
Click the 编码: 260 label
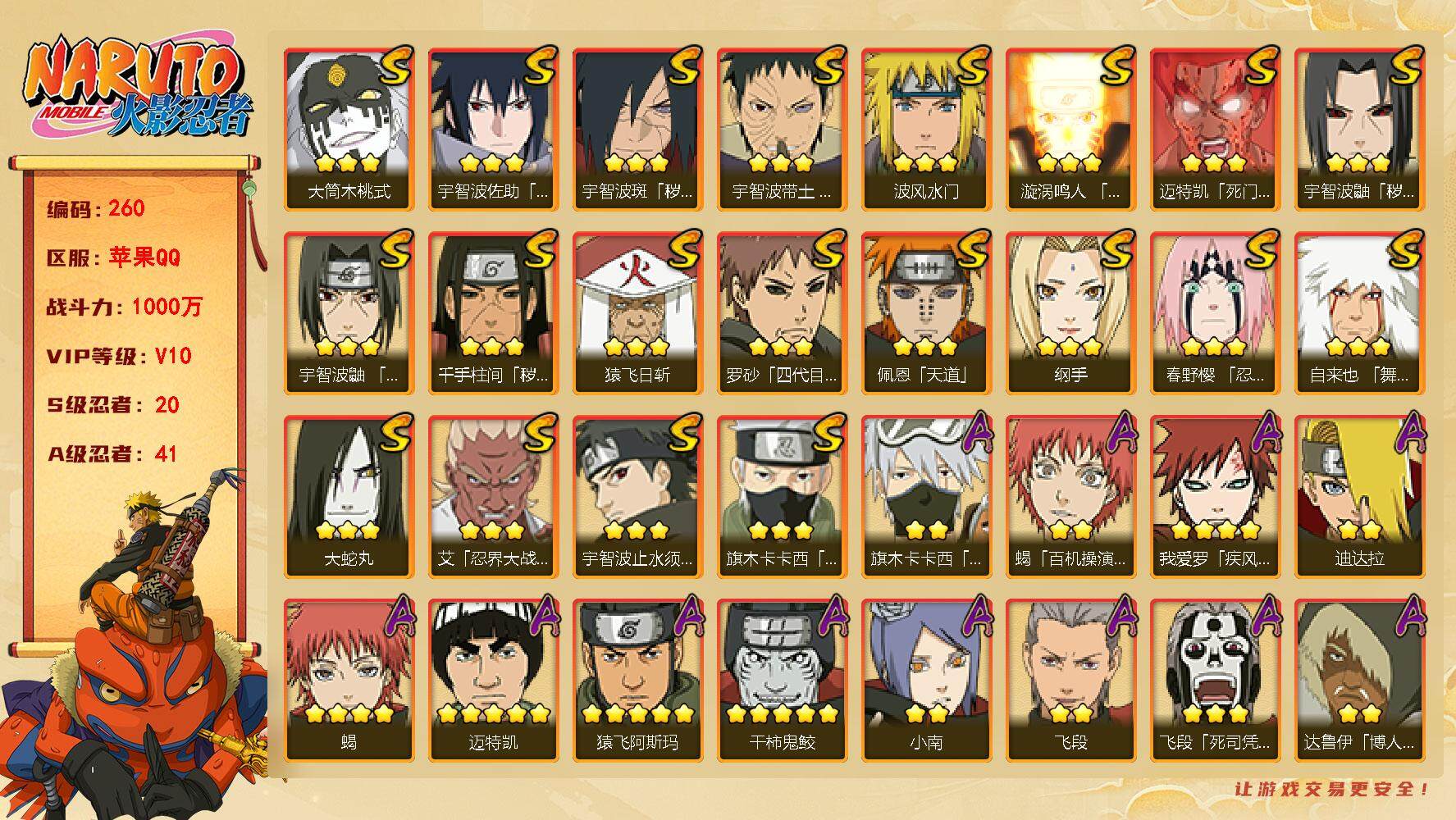click(96, 208)
